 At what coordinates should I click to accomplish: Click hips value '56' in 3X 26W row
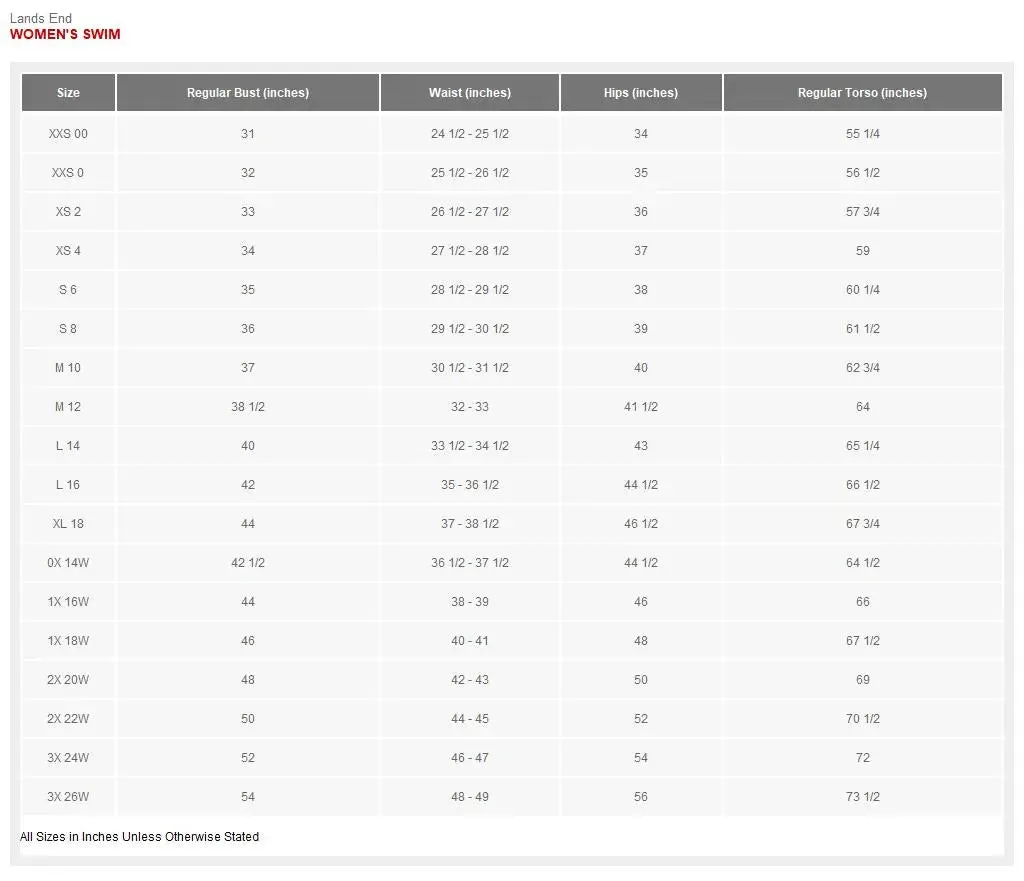pyautogui.click(x=641, y=797)
